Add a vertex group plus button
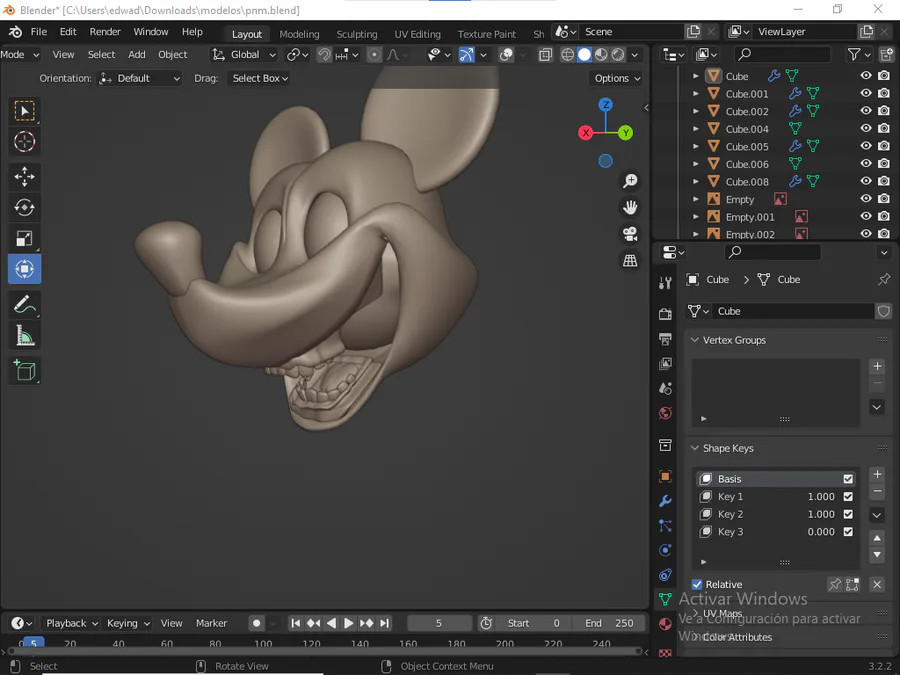The width and height of the screenshot is (900, 675). [877, 366]
